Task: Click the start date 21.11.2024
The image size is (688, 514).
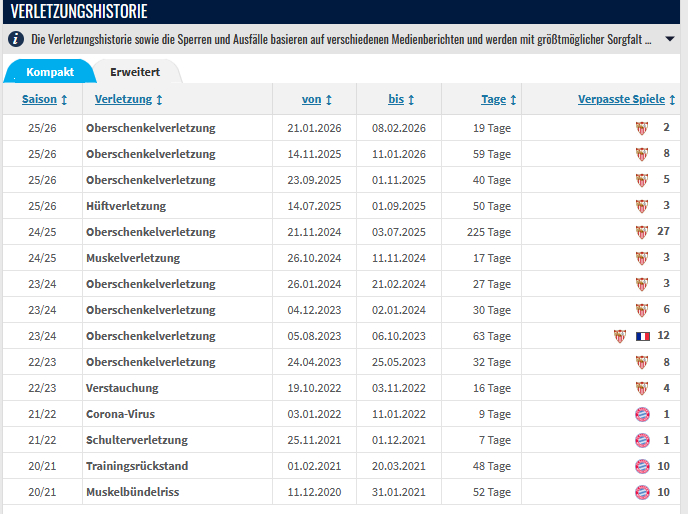Action: click(314, 232)
